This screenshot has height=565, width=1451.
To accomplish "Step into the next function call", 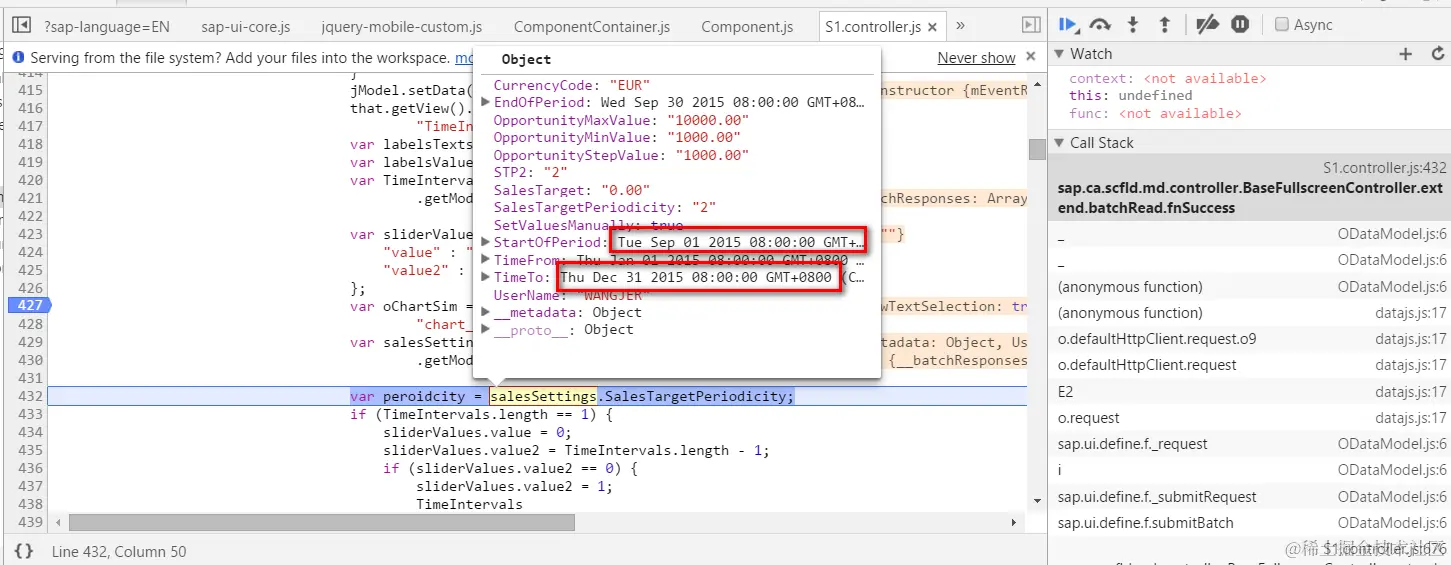I will click(1133, 25).
